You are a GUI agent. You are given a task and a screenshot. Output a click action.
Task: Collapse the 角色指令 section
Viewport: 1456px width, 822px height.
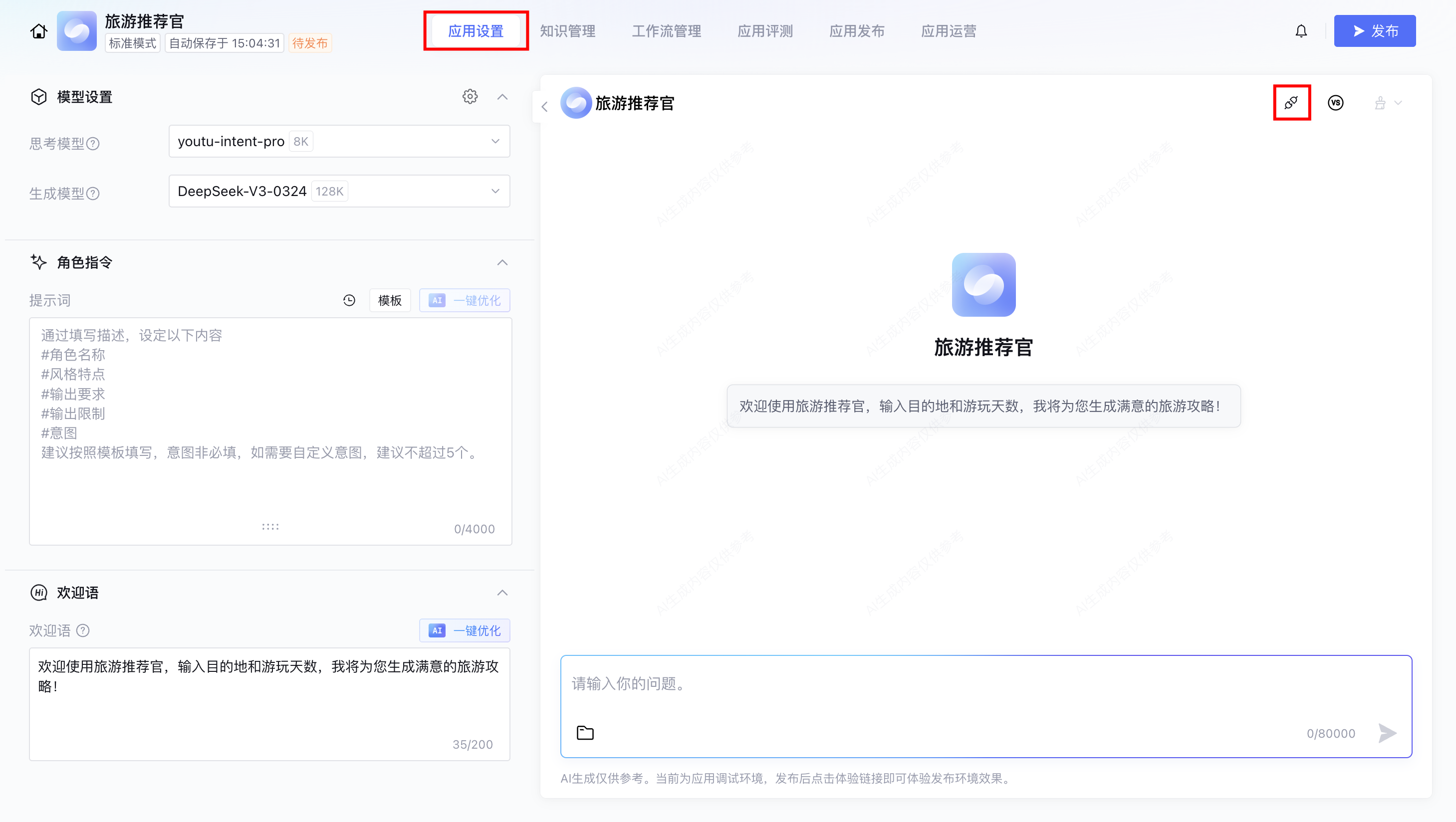[502, 263]
